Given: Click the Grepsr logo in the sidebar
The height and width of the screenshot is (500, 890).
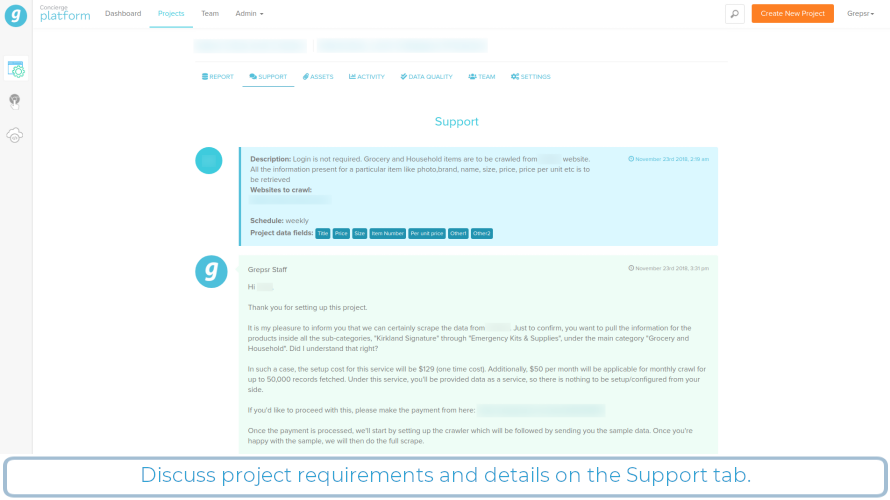Looking at the screenshot, I should (x=16, y=15).
